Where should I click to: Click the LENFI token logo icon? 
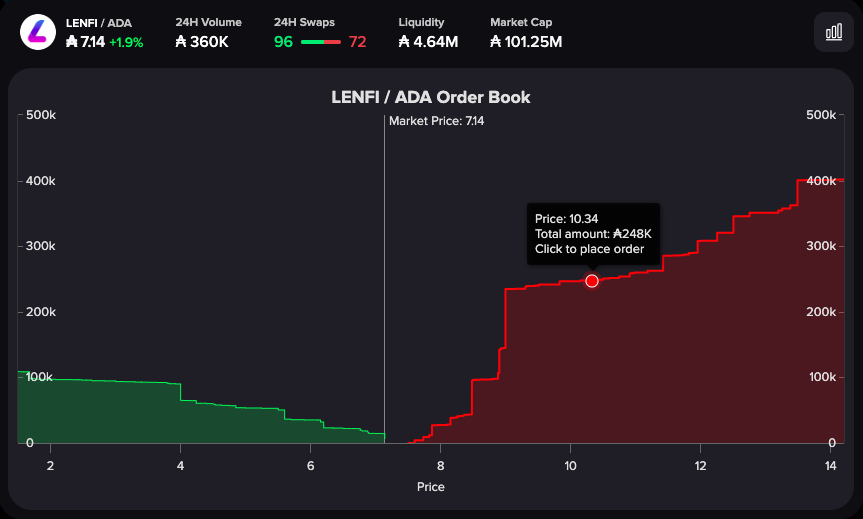(38, 32)
